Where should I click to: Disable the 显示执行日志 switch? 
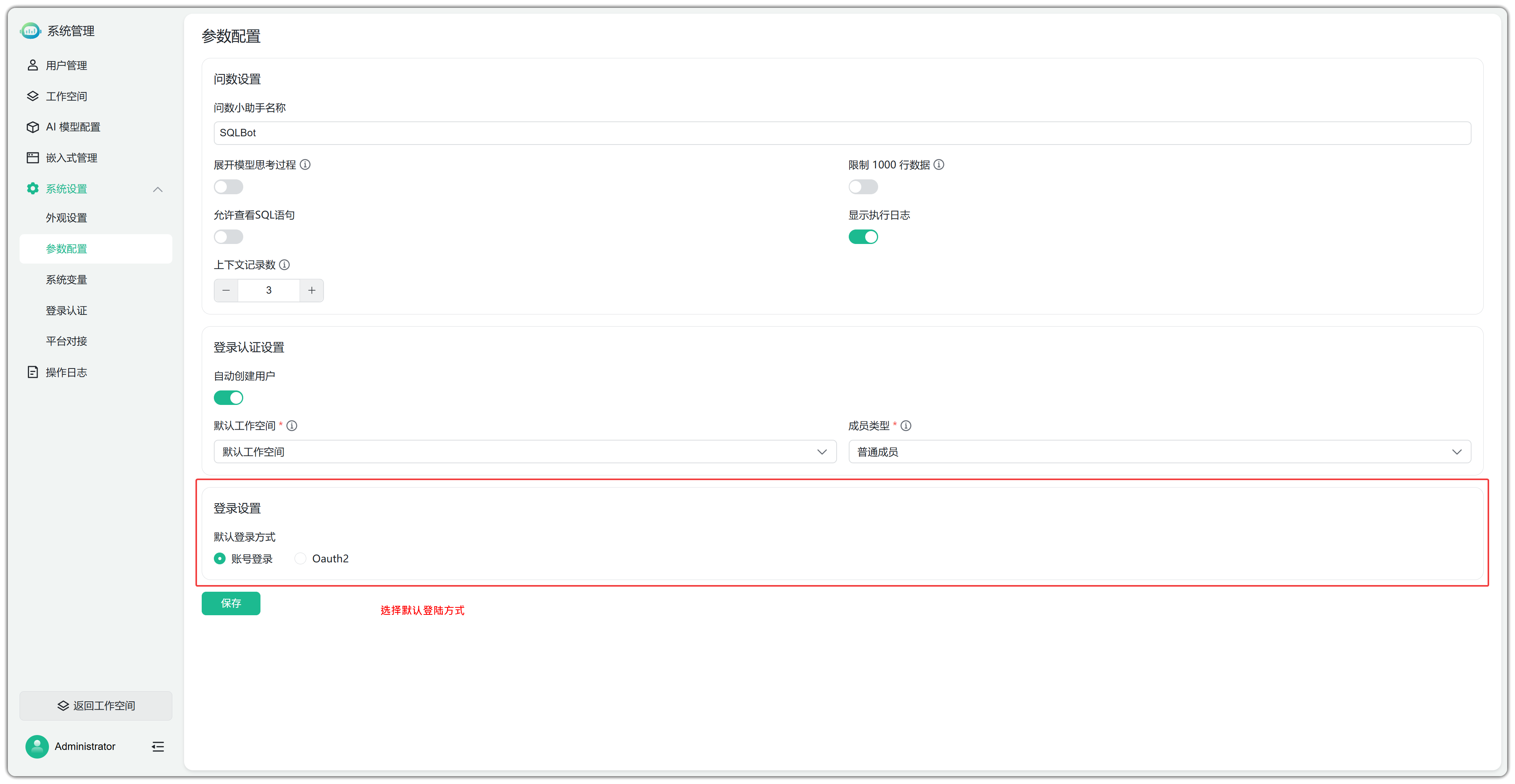[x=863, y=237]
